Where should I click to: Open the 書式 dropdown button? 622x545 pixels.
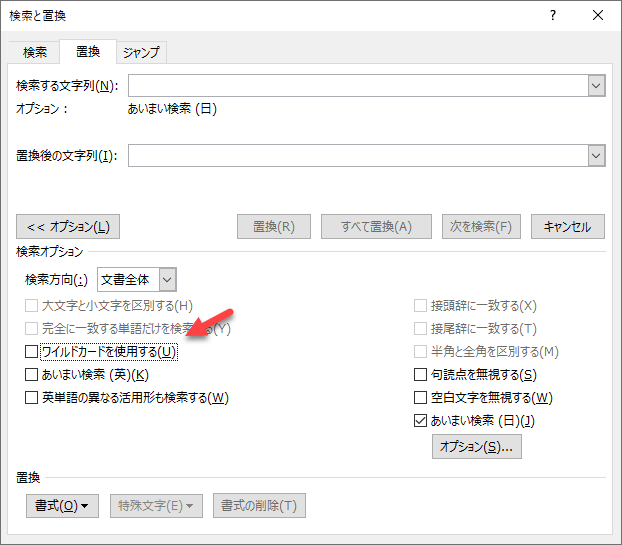[x=62, y=506]
